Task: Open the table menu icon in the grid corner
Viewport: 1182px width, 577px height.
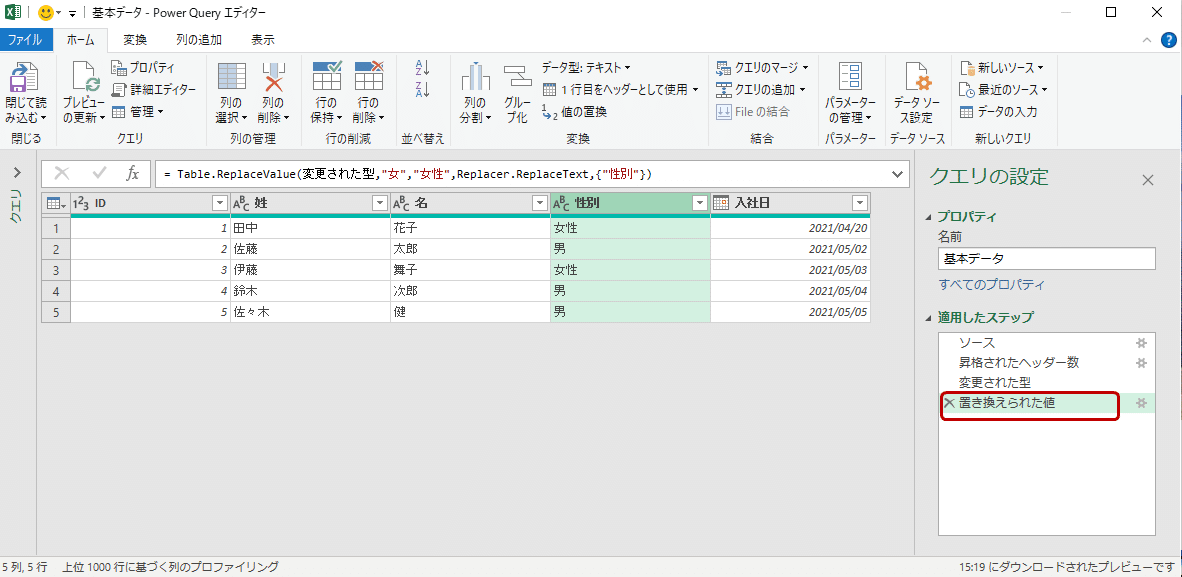Action: pos(56,203)
